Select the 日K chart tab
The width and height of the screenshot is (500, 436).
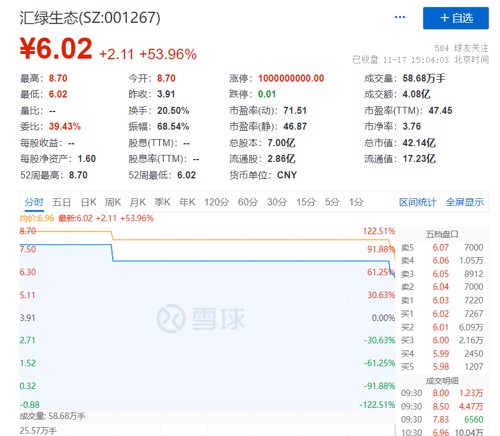click(x=88, y=202)
